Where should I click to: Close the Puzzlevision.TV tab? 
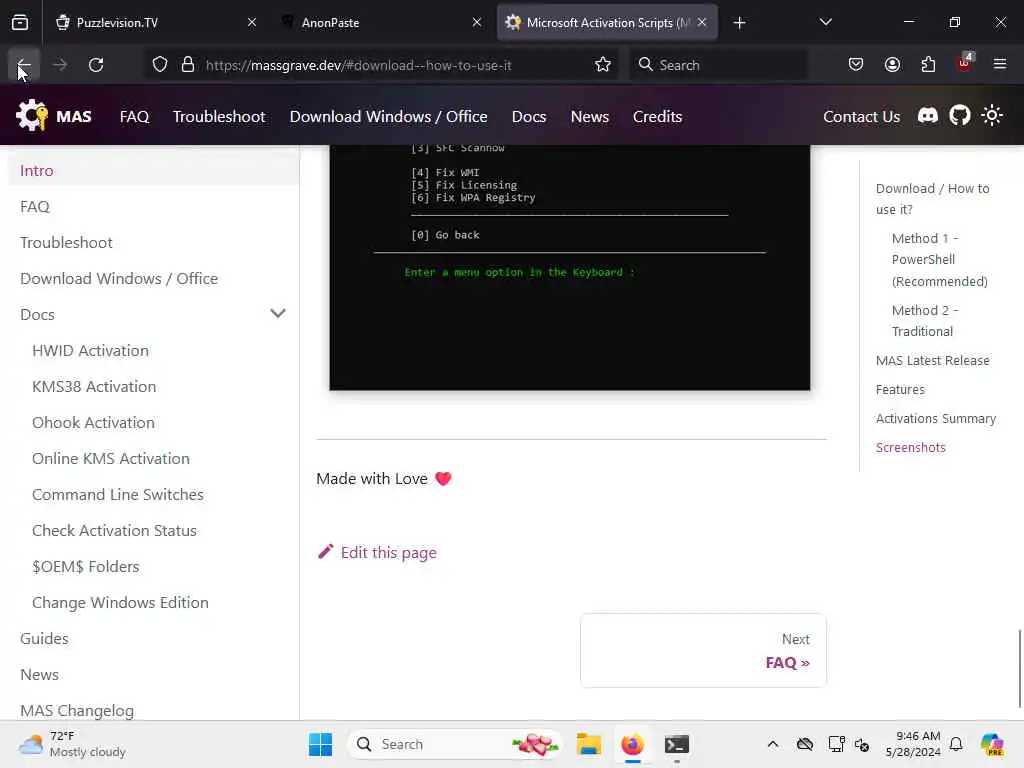coord(251,23)
